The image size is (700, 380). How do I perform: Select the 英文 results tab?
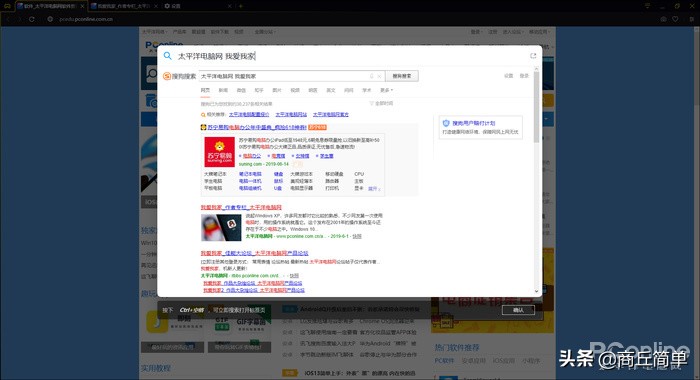[x=331, y=90]
